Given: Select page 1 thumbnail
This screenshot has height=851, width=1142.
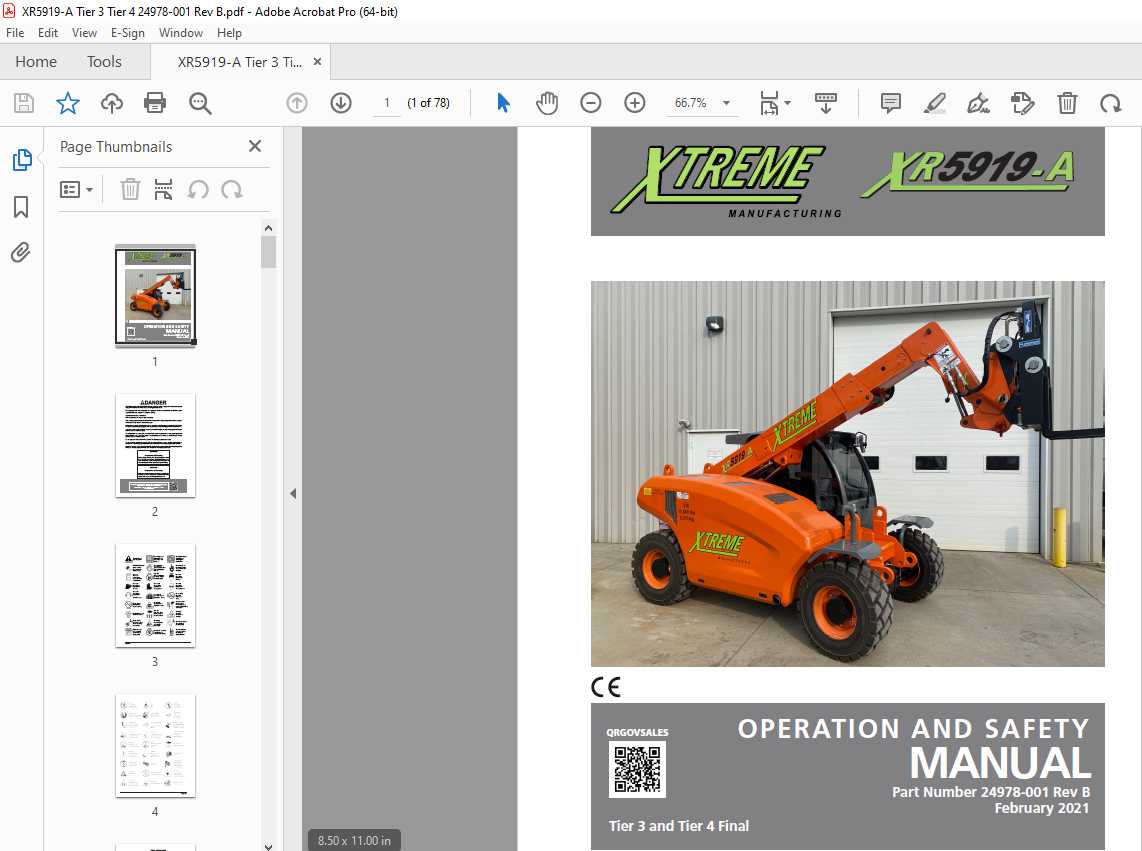Looking at the screenshot, I should 155,295.
